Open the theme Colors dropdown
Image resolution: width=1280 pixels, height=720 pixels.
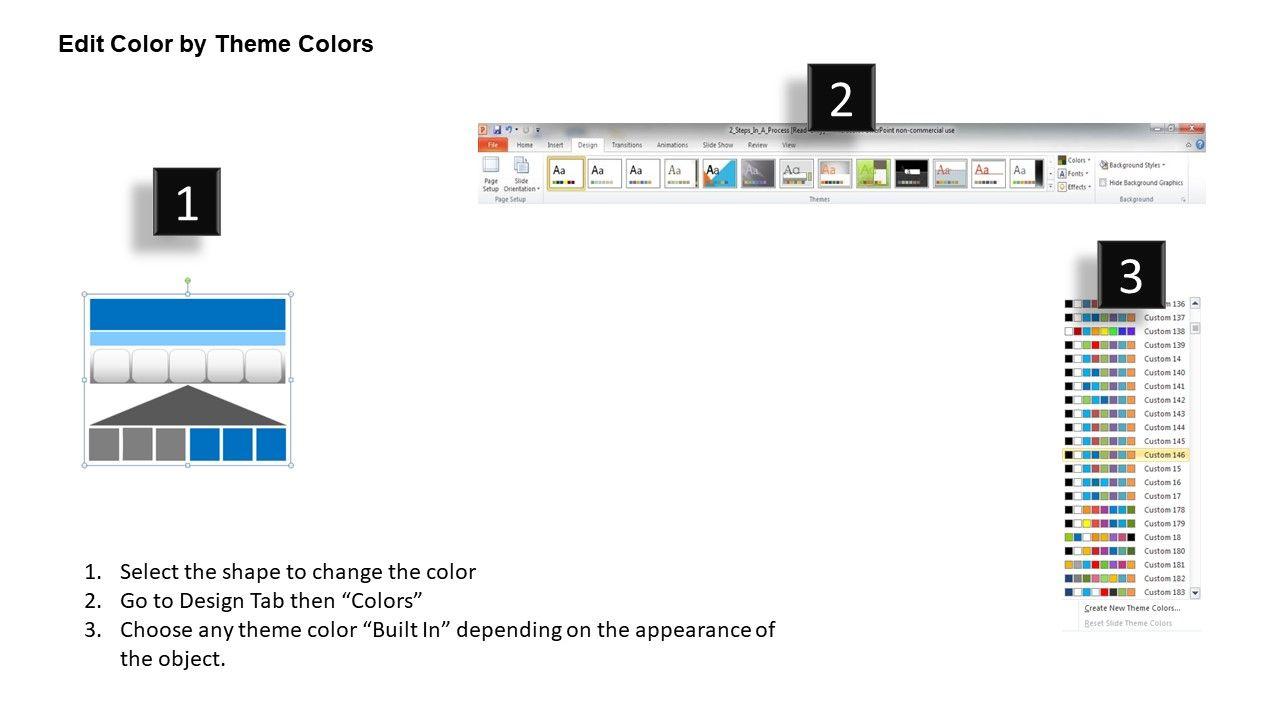click(1074, 160)
